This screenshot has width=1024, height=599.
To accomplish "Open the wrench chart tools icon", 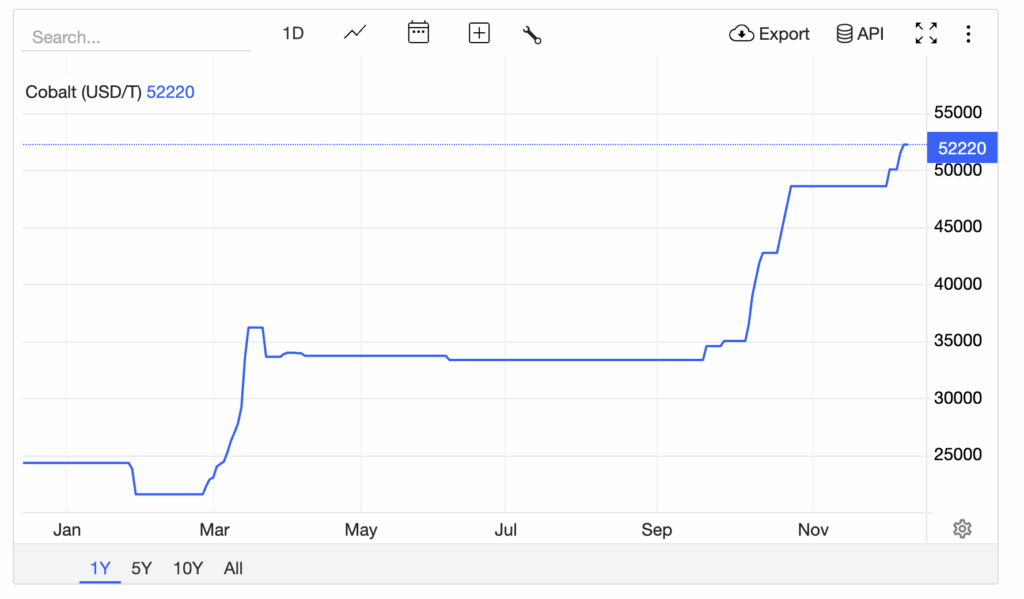I will click(x=532, y=34).
